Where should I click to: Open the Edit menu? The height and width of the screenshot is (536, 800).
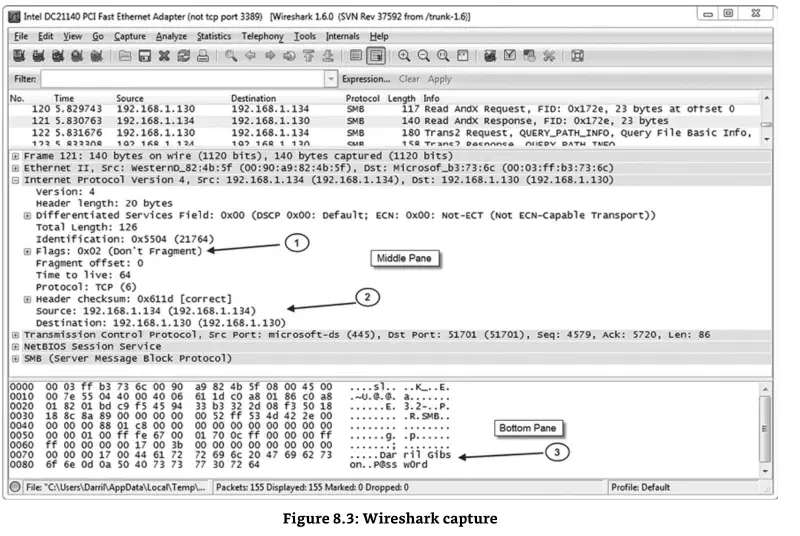[45, 36]
